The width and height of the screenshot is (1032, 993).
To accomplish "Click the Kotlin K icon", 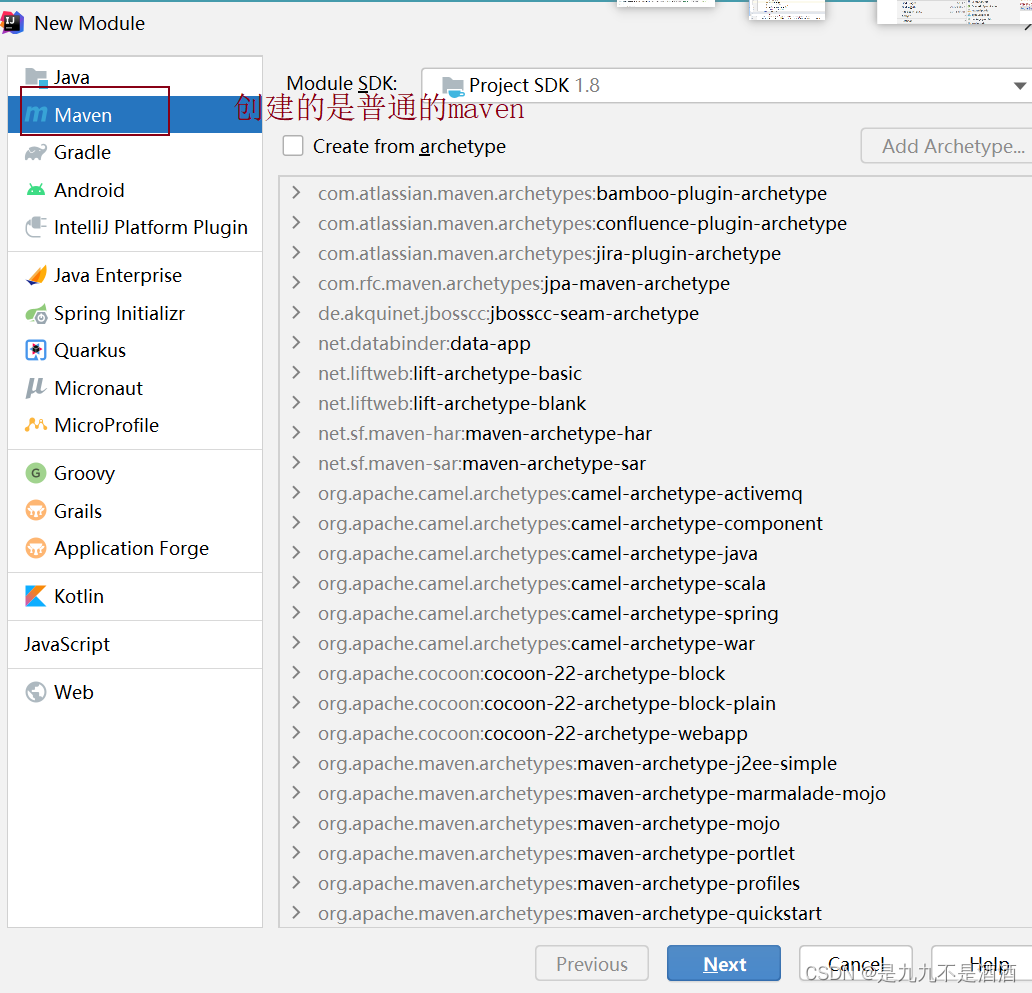I will point(36,596).
